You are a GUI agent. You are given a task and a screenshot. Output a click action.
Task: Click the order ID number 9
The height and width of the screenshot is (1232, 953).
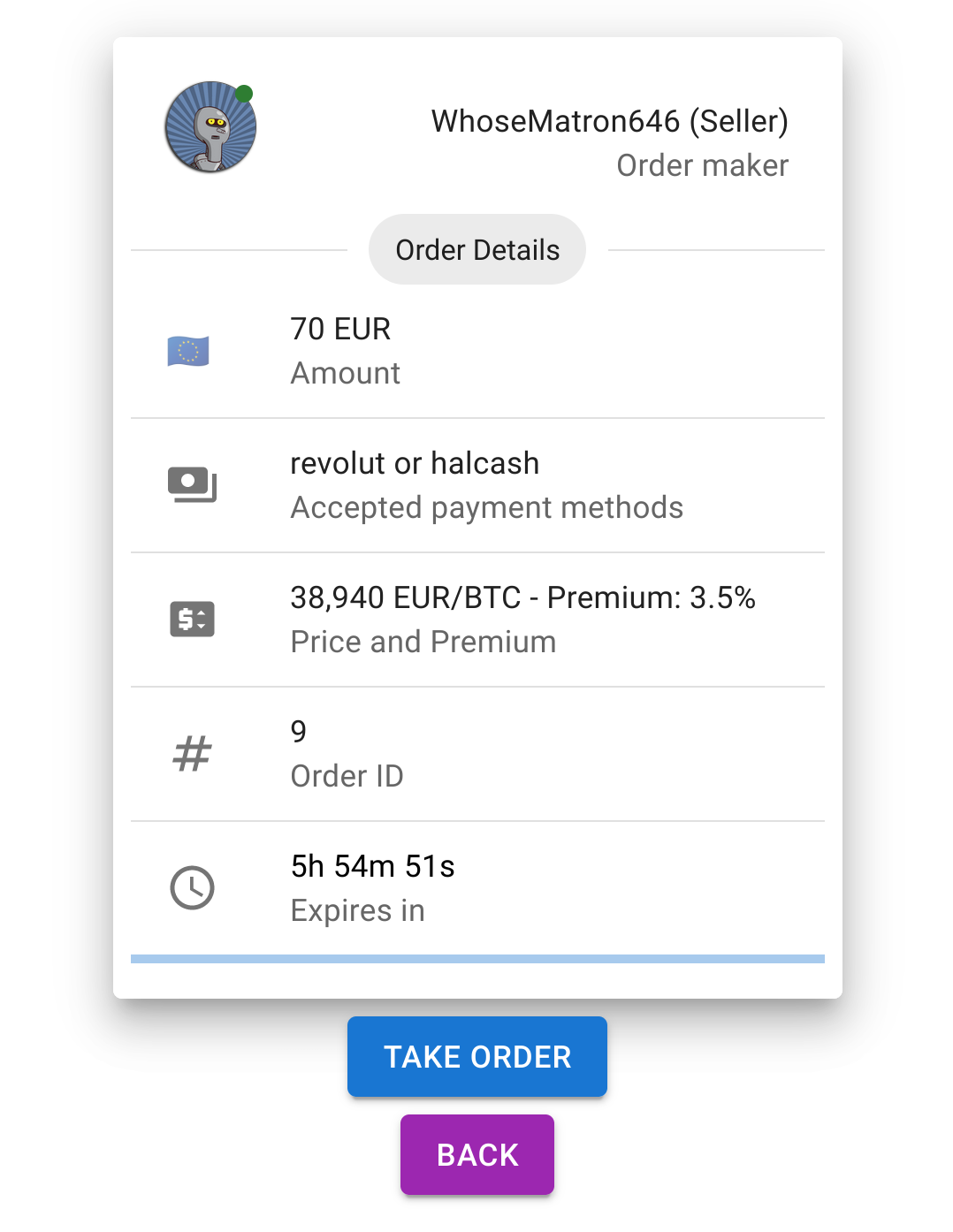tap(299, 731)
